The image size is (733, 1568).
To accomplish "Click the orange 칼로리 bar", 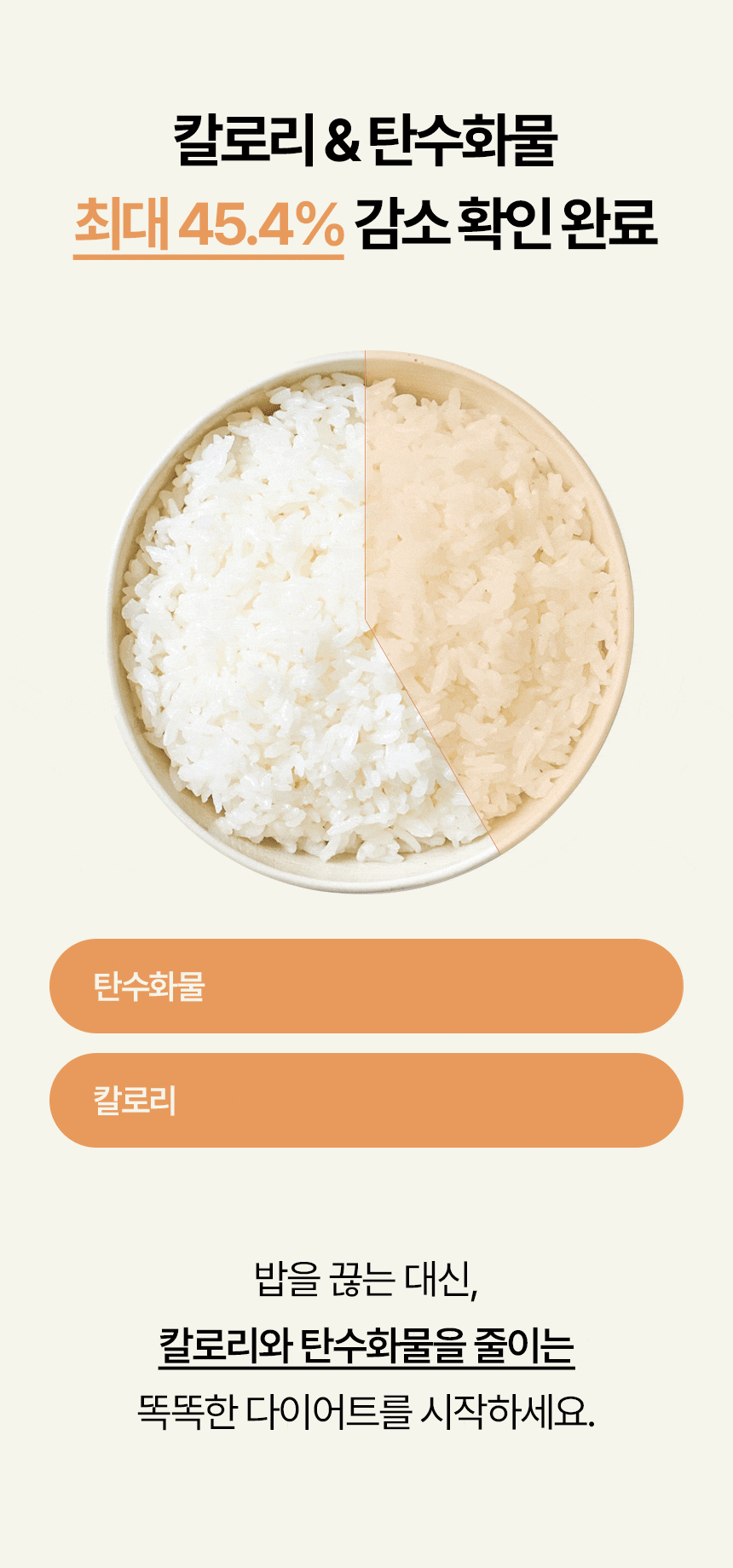I will pyautogui.click(x=366, y=1100).
